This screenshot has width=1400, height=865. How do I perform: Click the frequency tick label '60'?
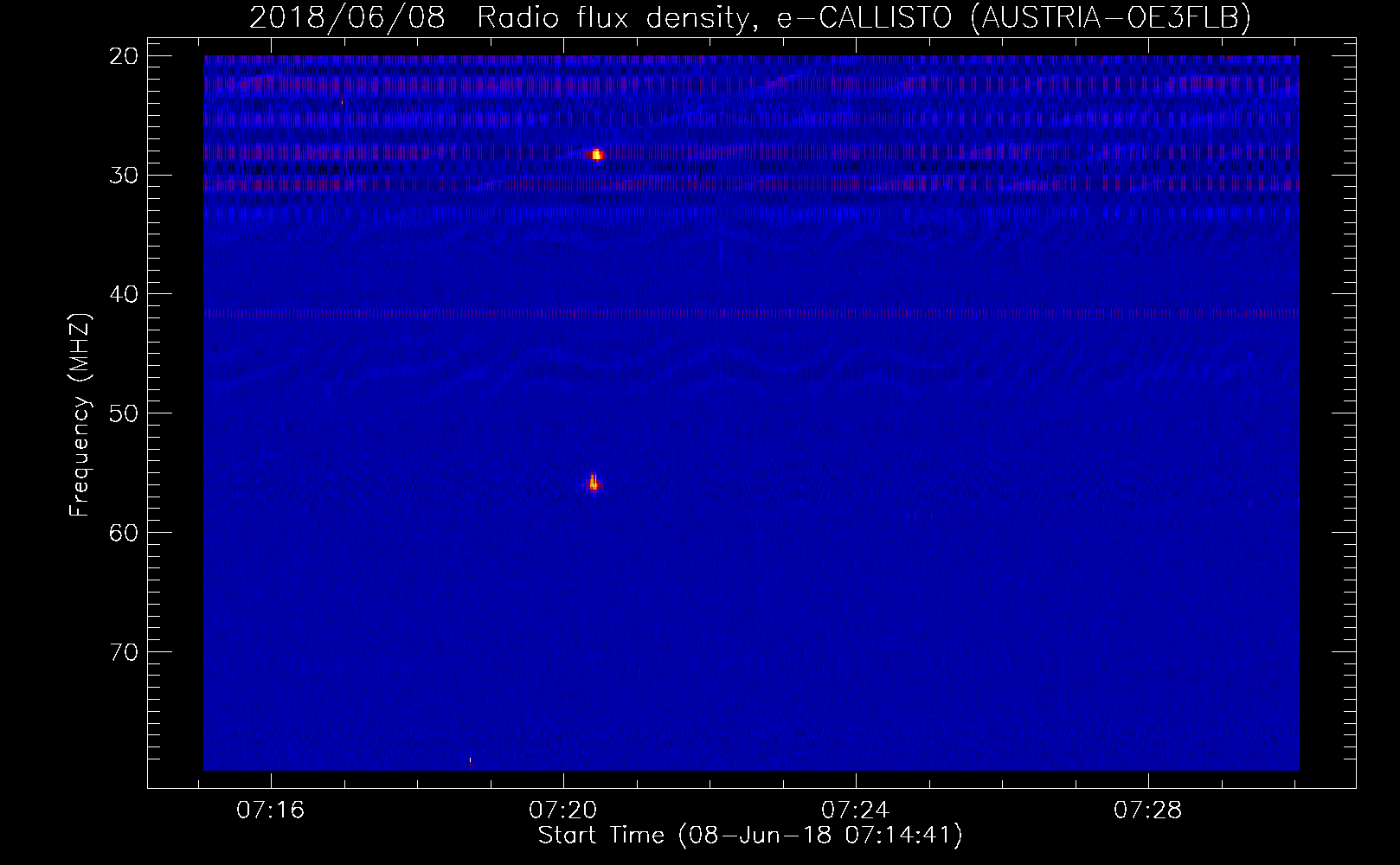(125, 532)
